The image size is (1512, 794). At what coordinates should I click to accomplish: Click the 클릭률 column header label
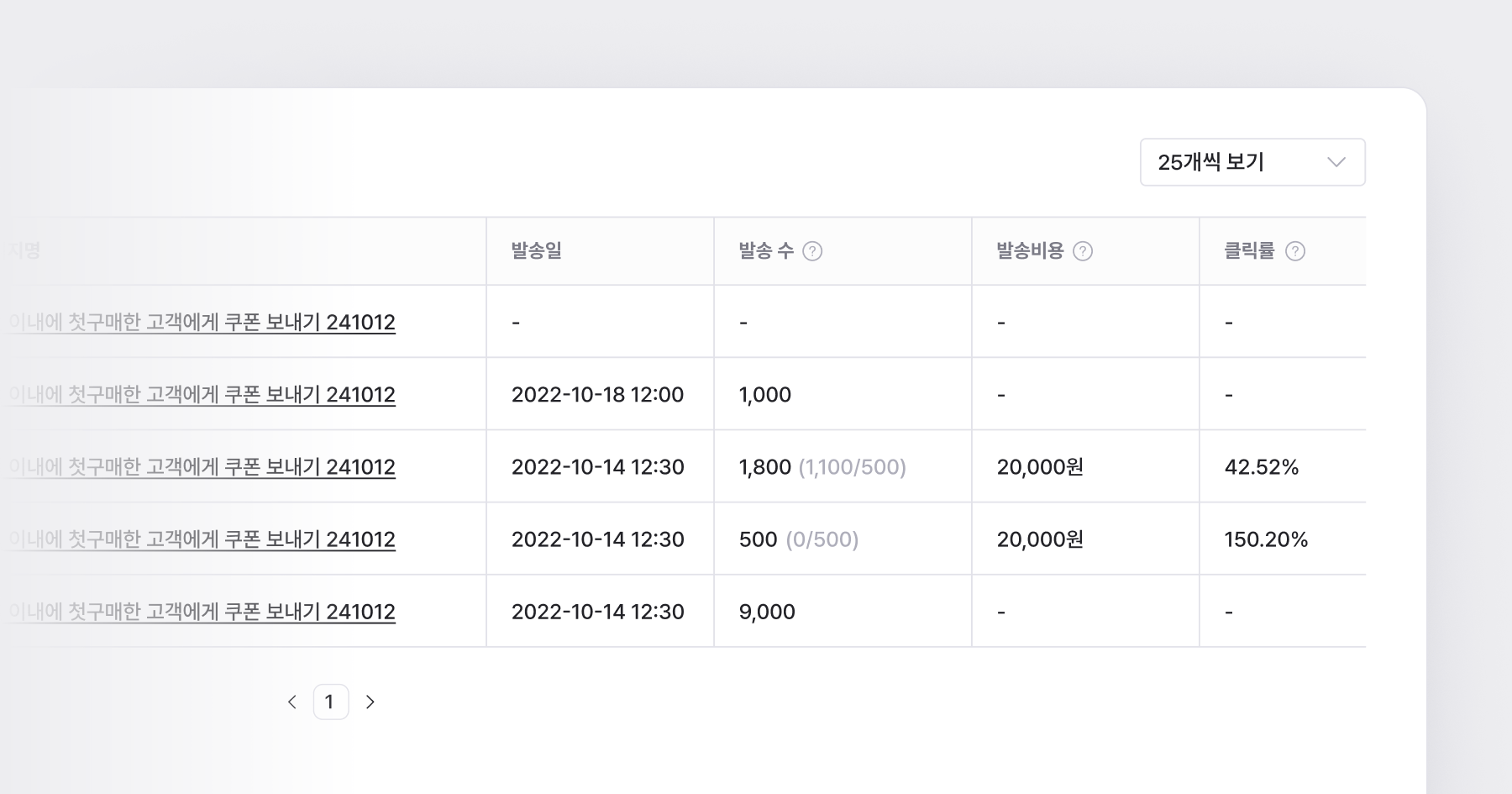1249,251
